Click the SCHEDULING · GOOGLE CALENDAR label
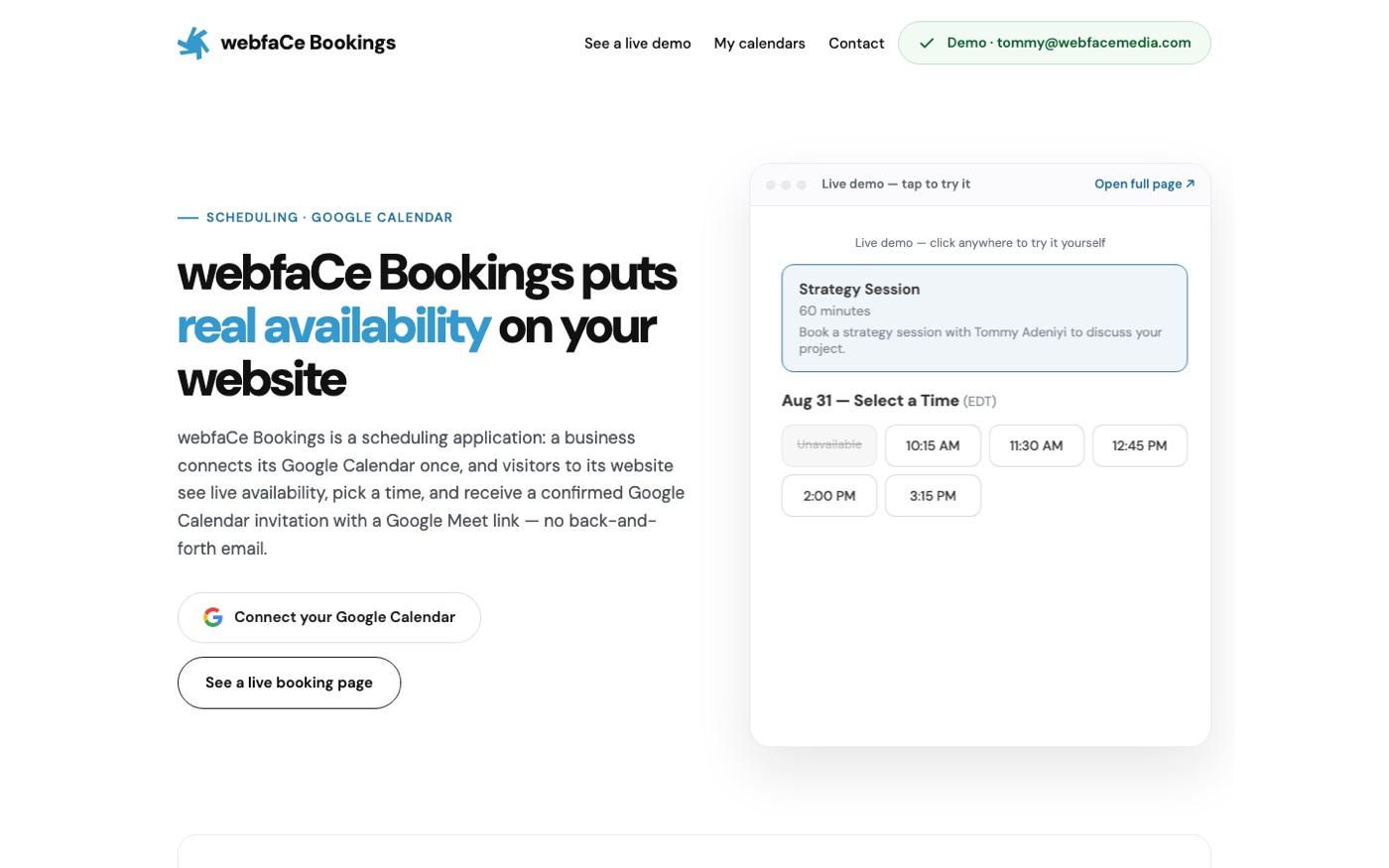The width and height of the screenshot is (1389, 868). pos(329,217)
